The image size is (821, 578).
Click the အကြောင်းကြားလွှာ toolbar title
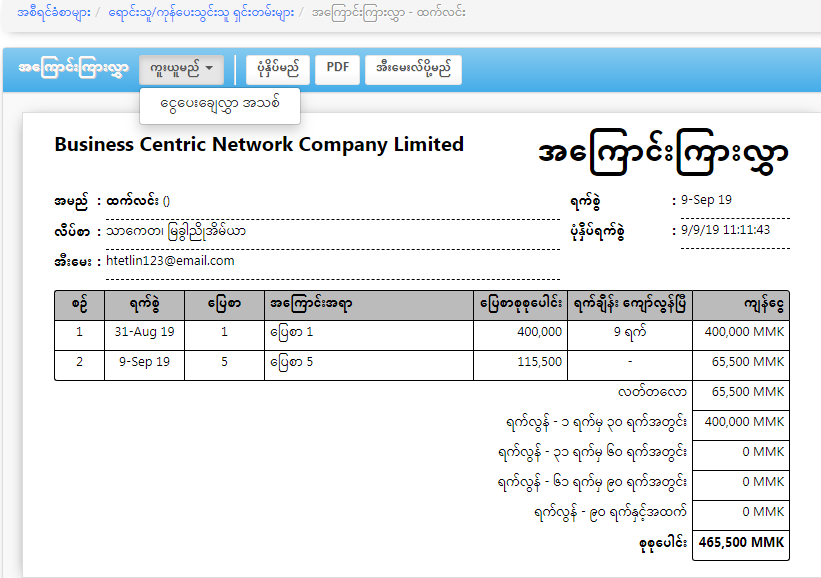pos(73,70)
